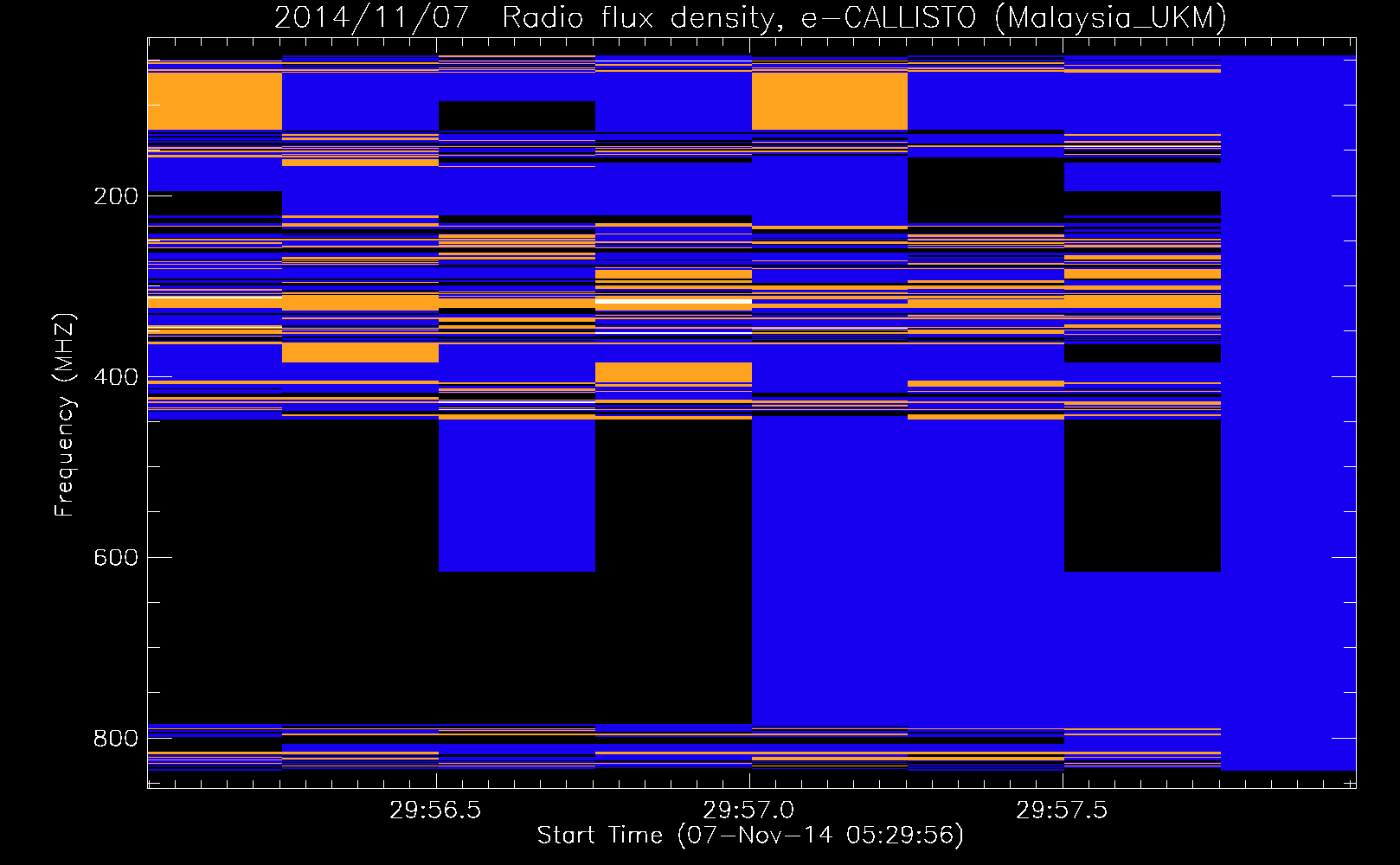Click the 800 frequency tick label
Viewport: 1400px width, 865px height.
[116, 739]
